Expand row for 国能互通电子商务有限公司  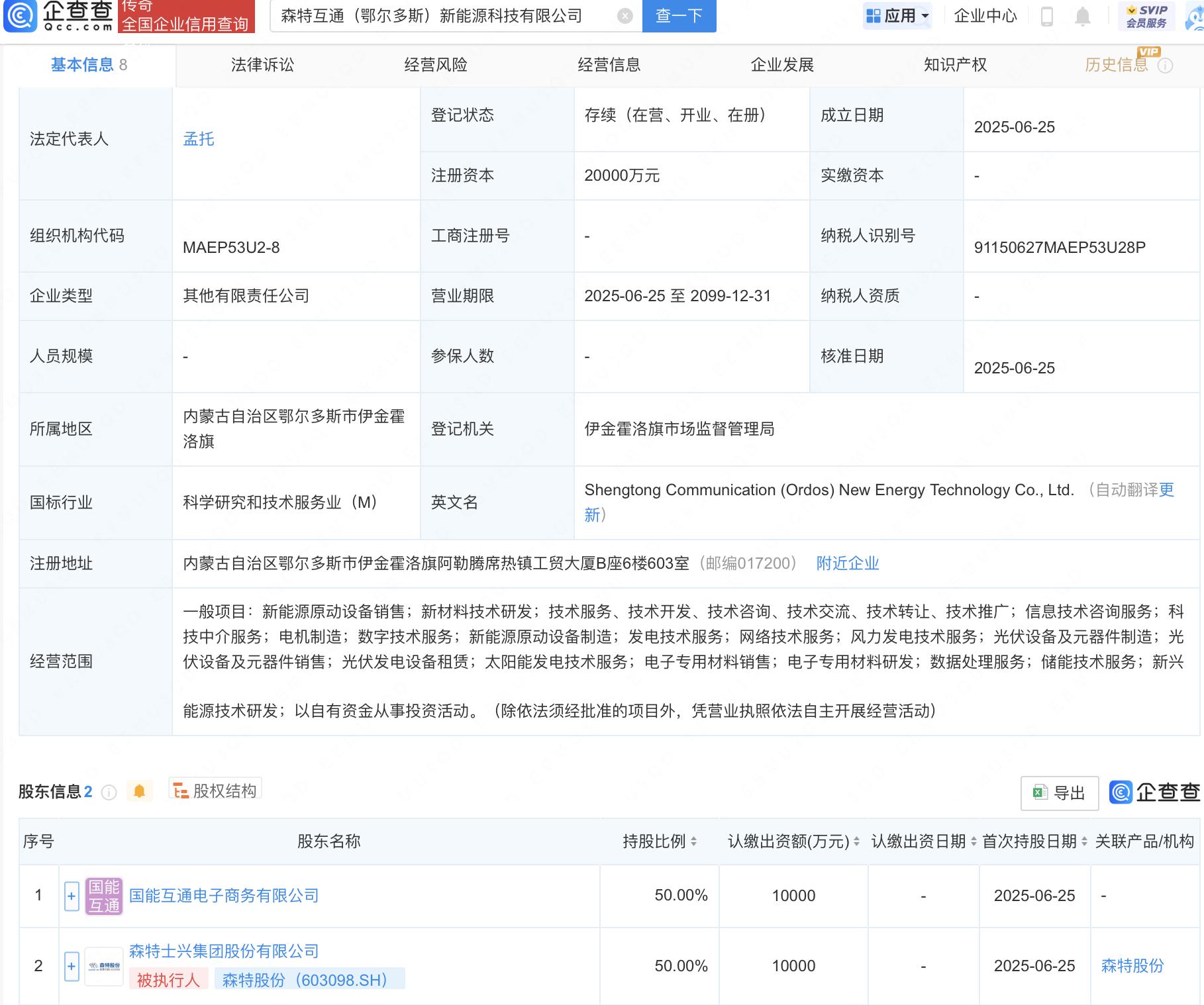point(72,896)
